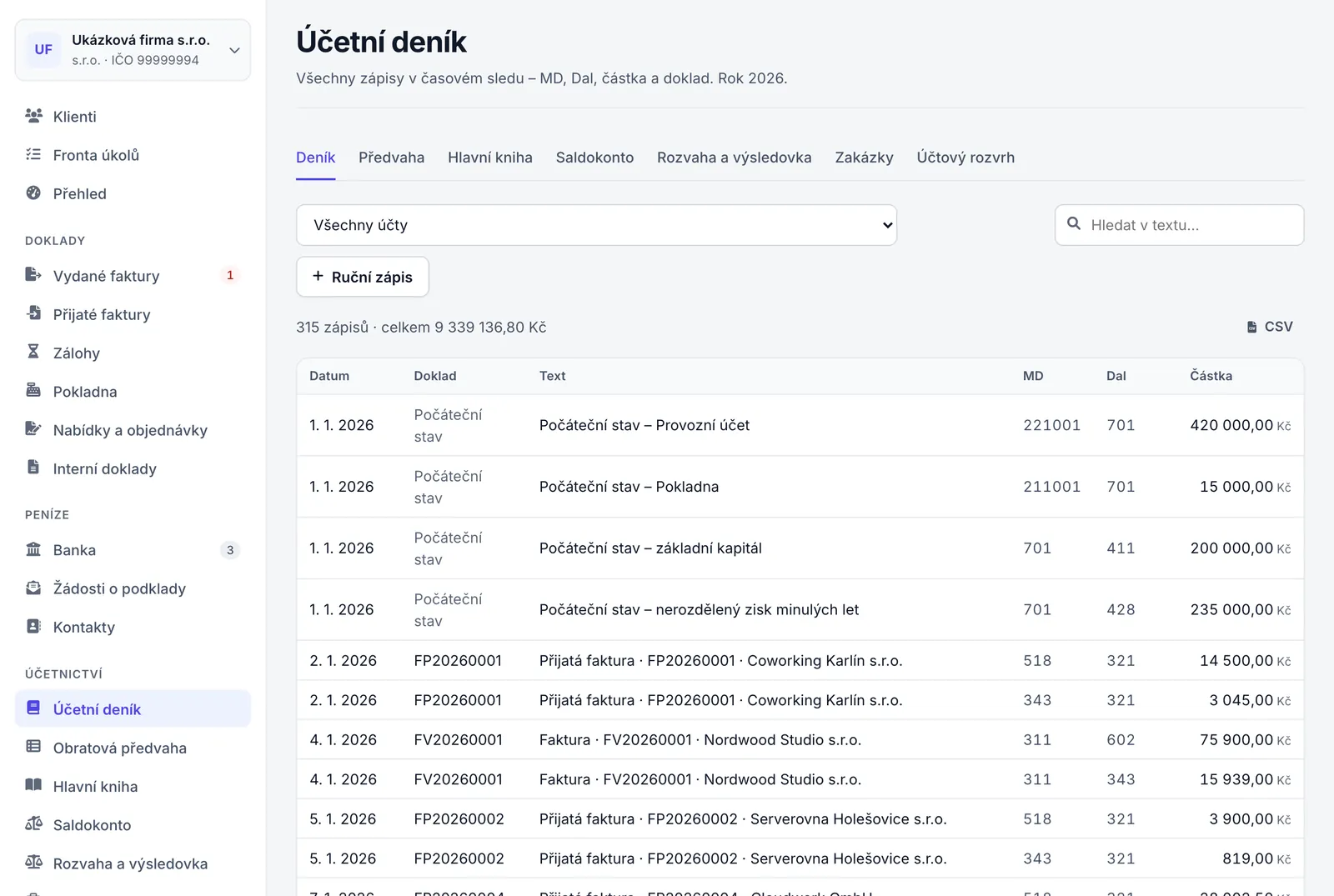Click the UF company avatar
The height and width of the screenshot is (896, 1334).
pos(43,49)
